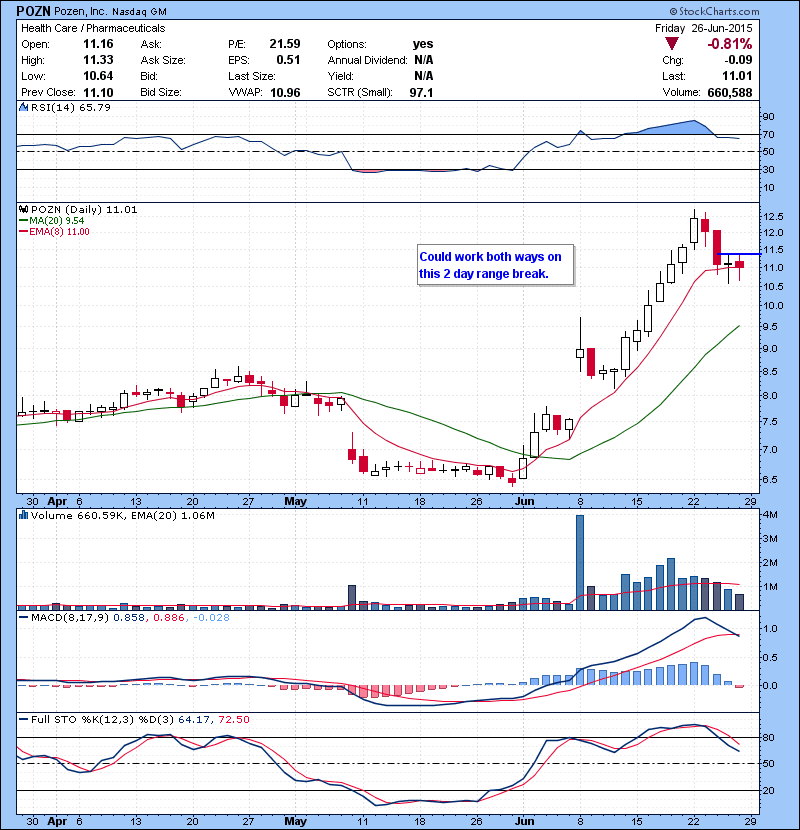Click the 'Jun' label on bottom date axis

pyautogui.click(x=523, y=815)
